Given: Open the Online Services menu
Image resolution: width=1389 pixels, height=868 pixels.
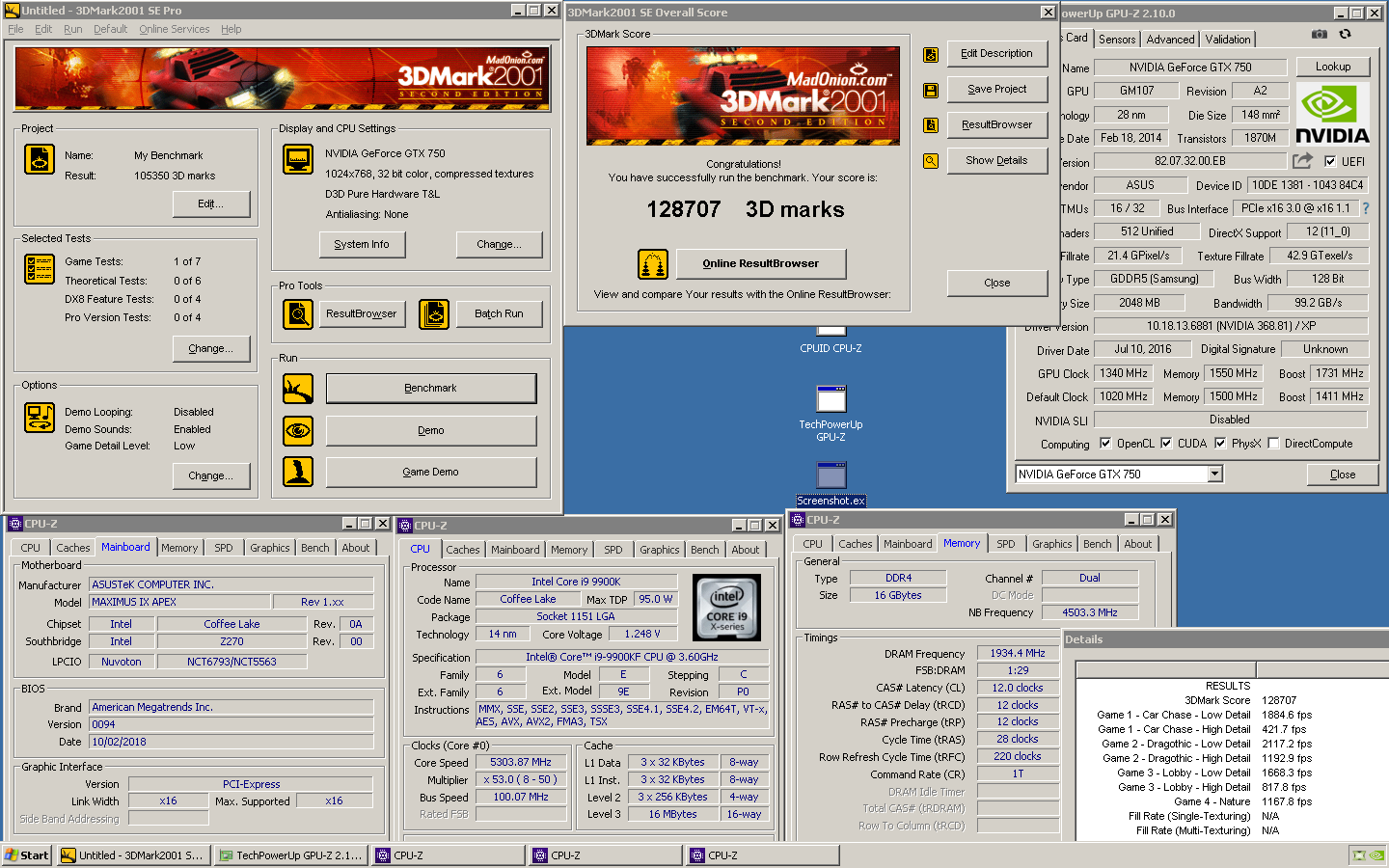Looking at the screenshot, I should [x=174, y=29].
